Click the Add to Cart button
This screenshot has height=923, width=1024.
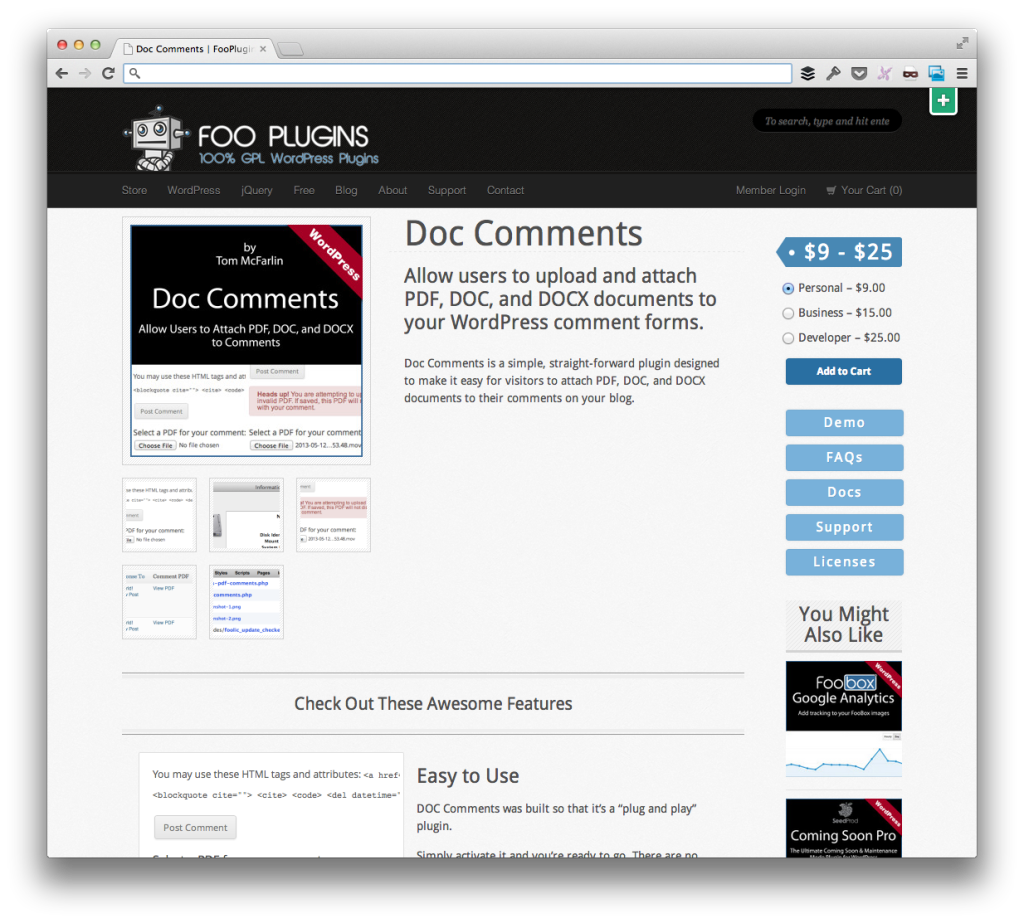(844, 371)
